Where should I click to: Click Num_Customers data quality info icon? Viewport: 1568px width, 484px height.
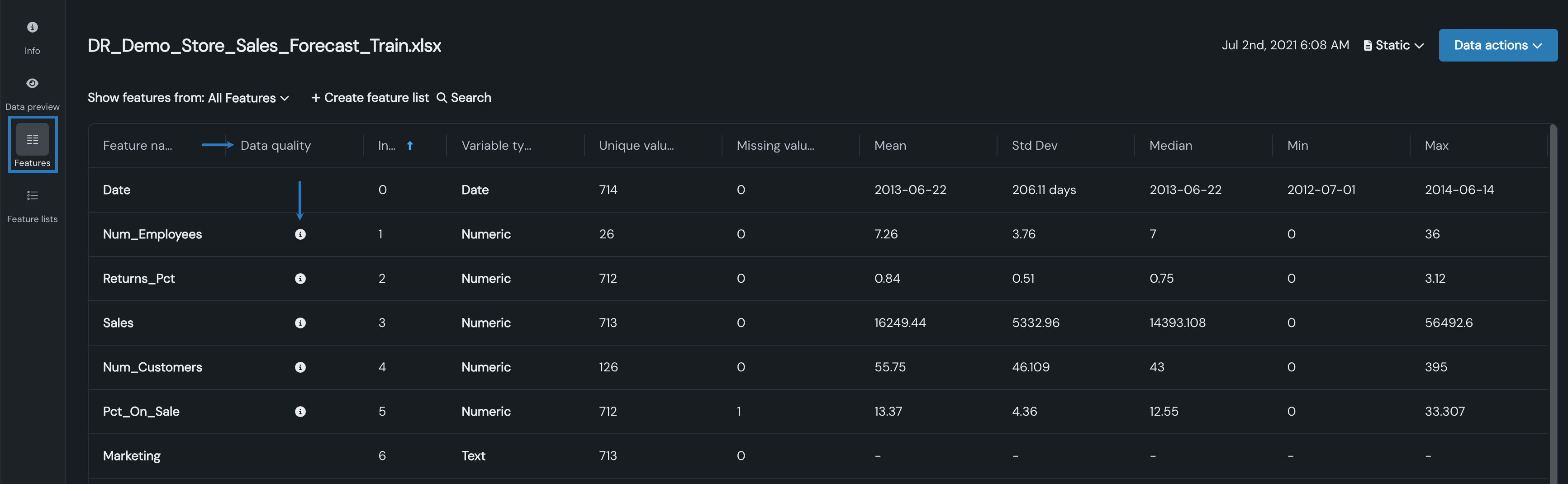tap(300, 367)
